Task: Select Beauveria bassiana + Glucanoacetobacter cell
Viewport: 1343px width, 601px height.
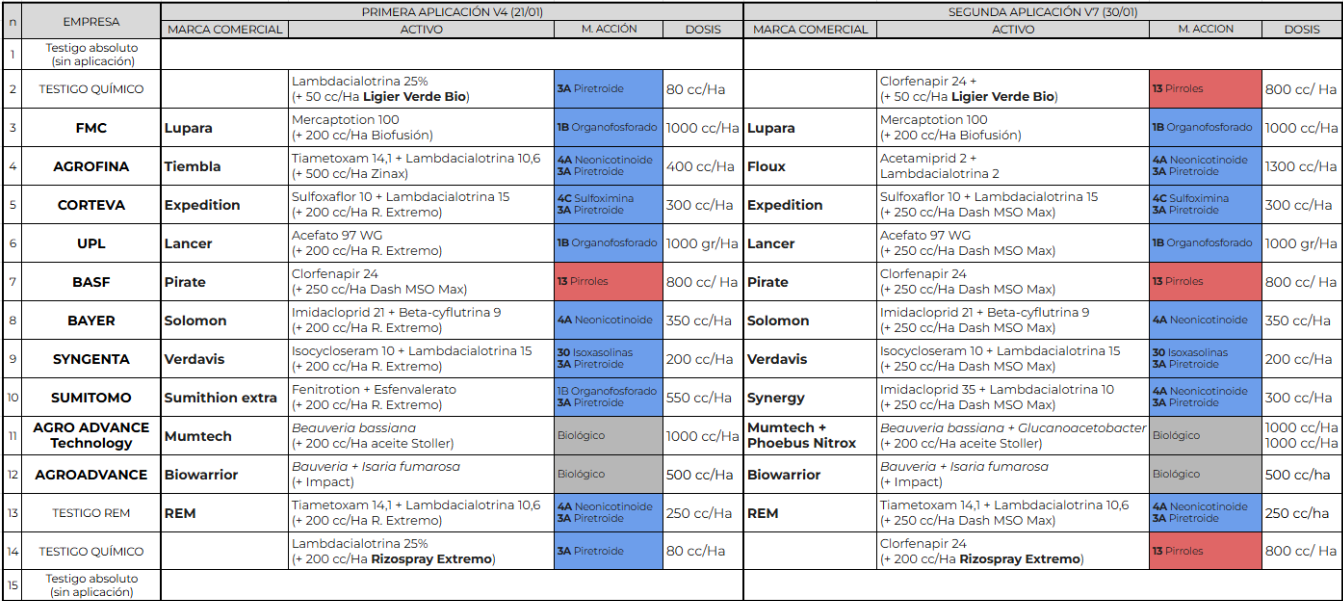Action: click(1013, 436)
